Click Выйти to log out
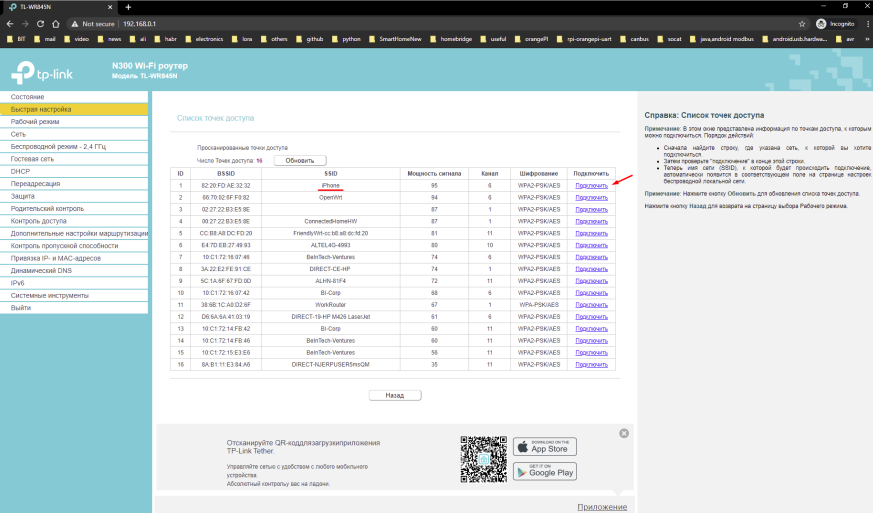 (74, 307)
